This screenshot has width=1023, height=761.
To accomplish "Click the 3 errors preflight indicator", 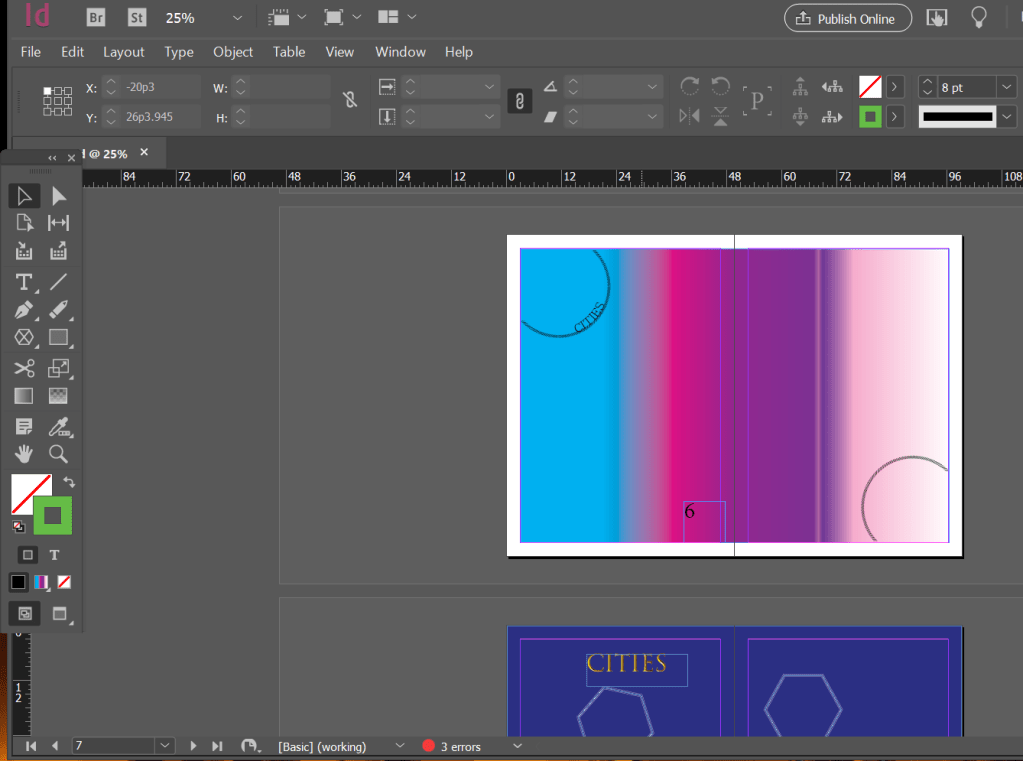I will 451,746.
